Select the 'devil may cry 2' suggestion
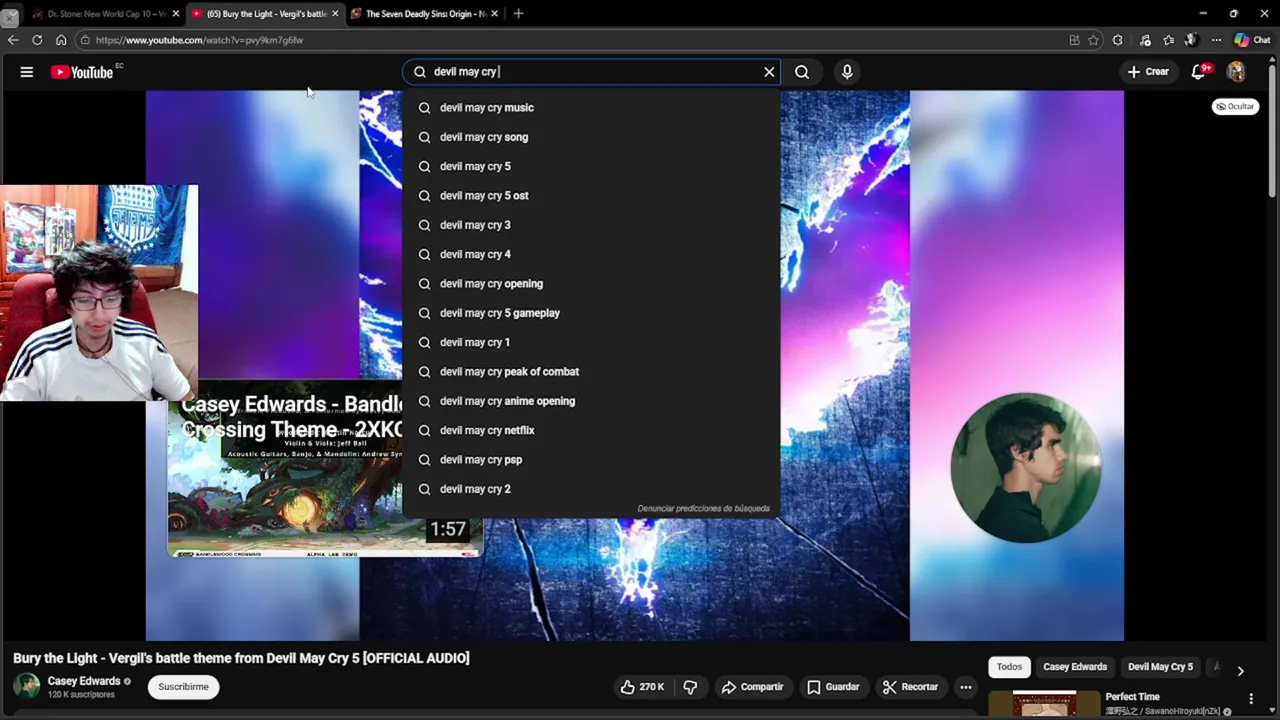 (x=591, y=489)
